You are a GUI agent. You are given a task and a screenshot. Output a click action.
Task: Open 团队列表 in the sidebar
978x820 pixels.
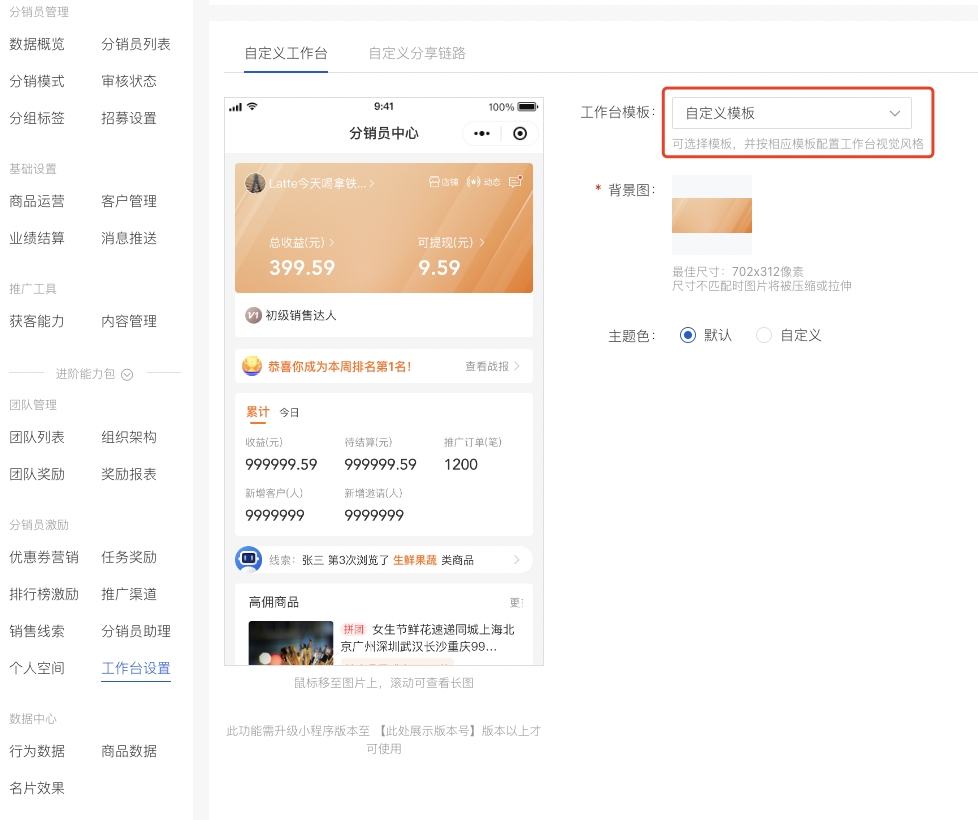click(x=37, y=437)
